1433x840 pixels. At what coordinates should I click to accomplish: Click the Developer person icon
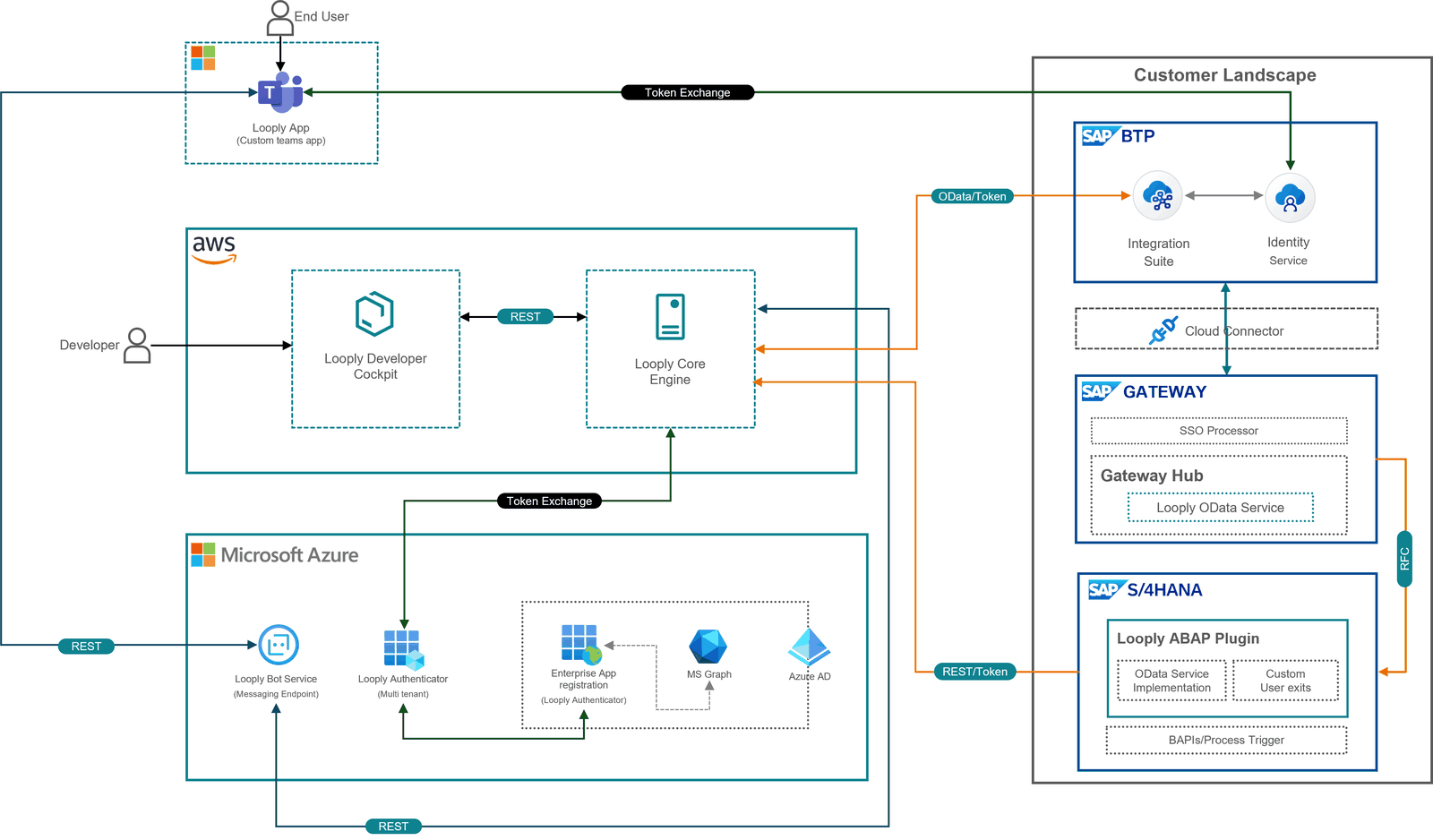click(x=137, y=346)
